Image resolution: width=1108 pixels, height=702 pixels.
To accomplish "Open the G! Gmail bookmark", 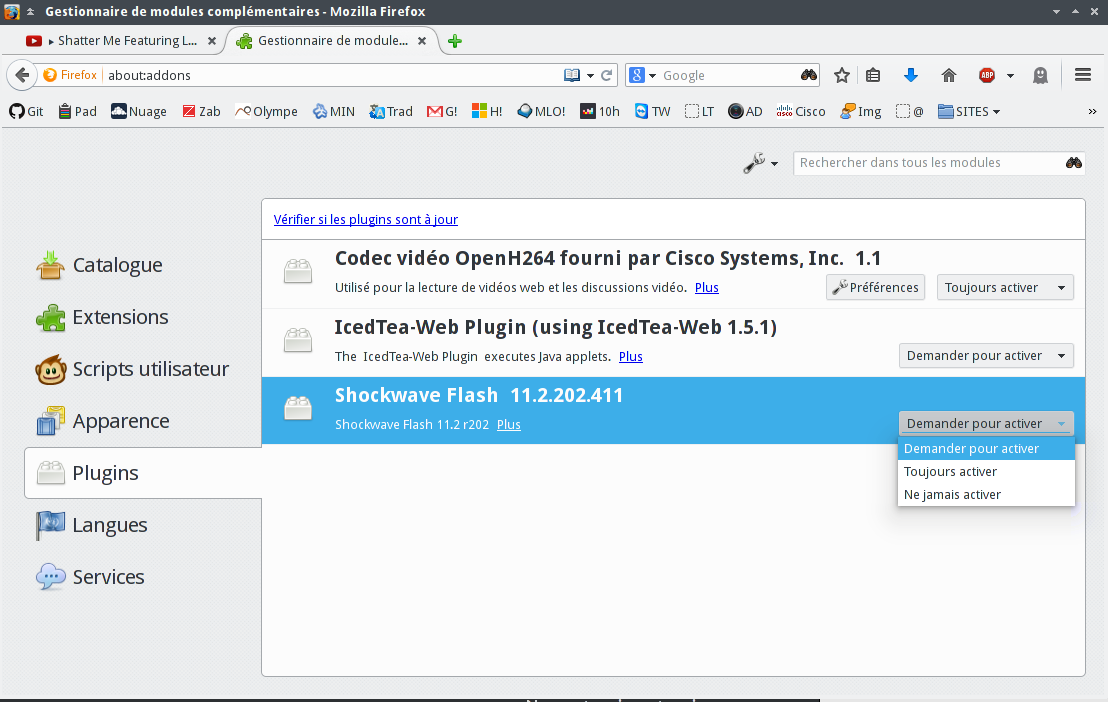I will (442, 111).
